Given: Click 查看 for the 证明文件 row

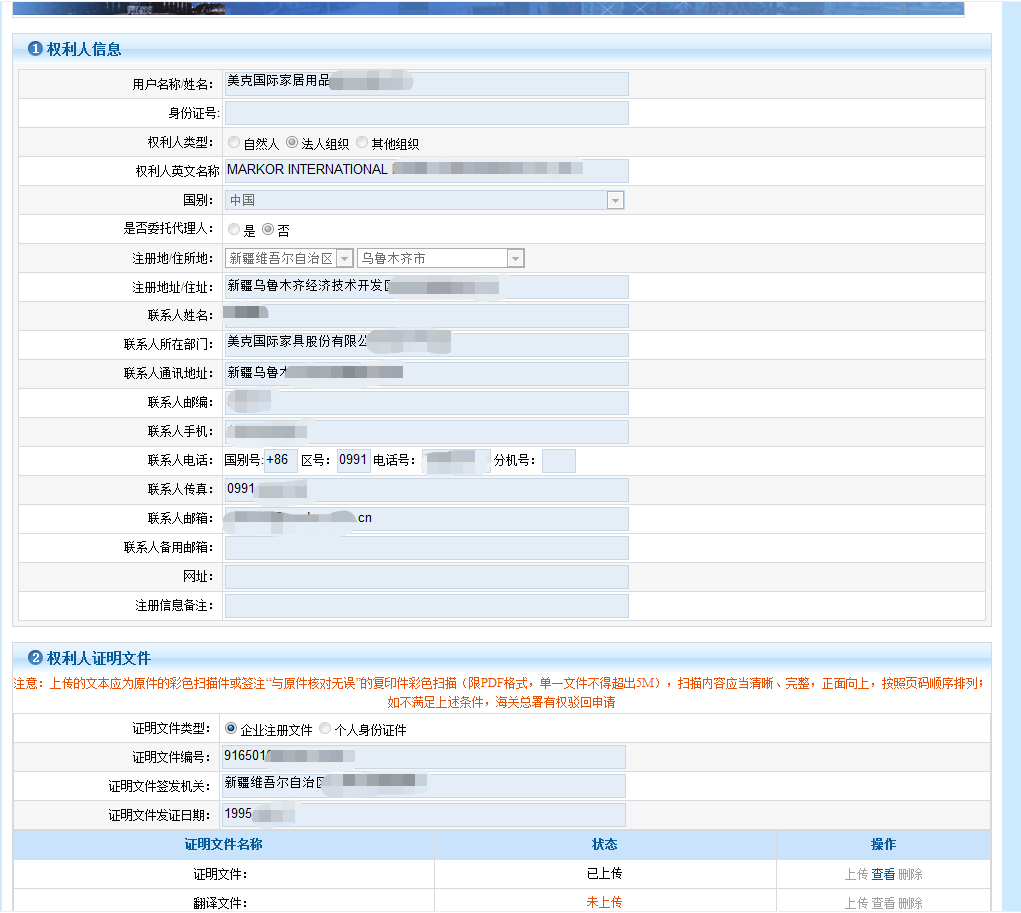Looking at the screenshot, I should coord(884,873).
